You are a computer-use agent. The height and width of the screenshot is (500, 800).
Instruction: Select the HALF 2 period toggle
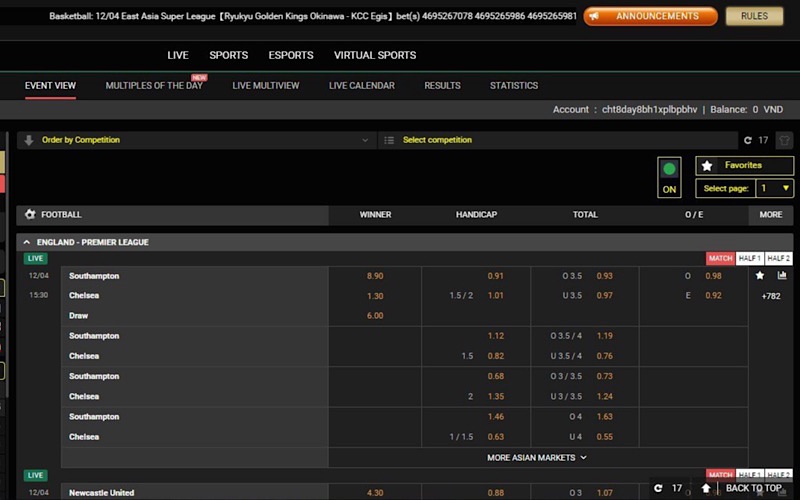point(779,259)
